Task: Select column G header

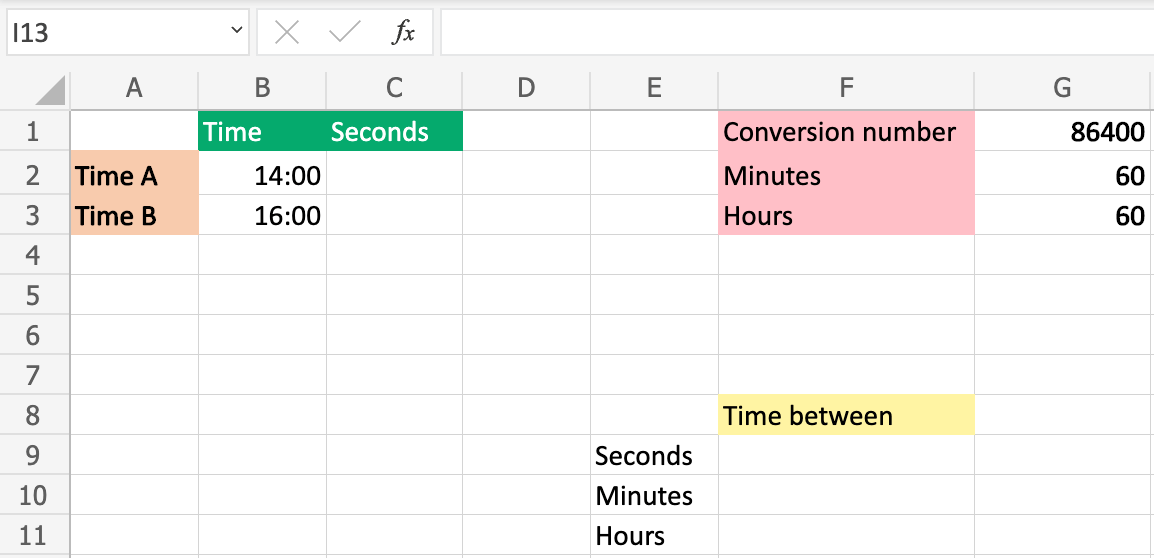Action: [x=1063, y=88]
